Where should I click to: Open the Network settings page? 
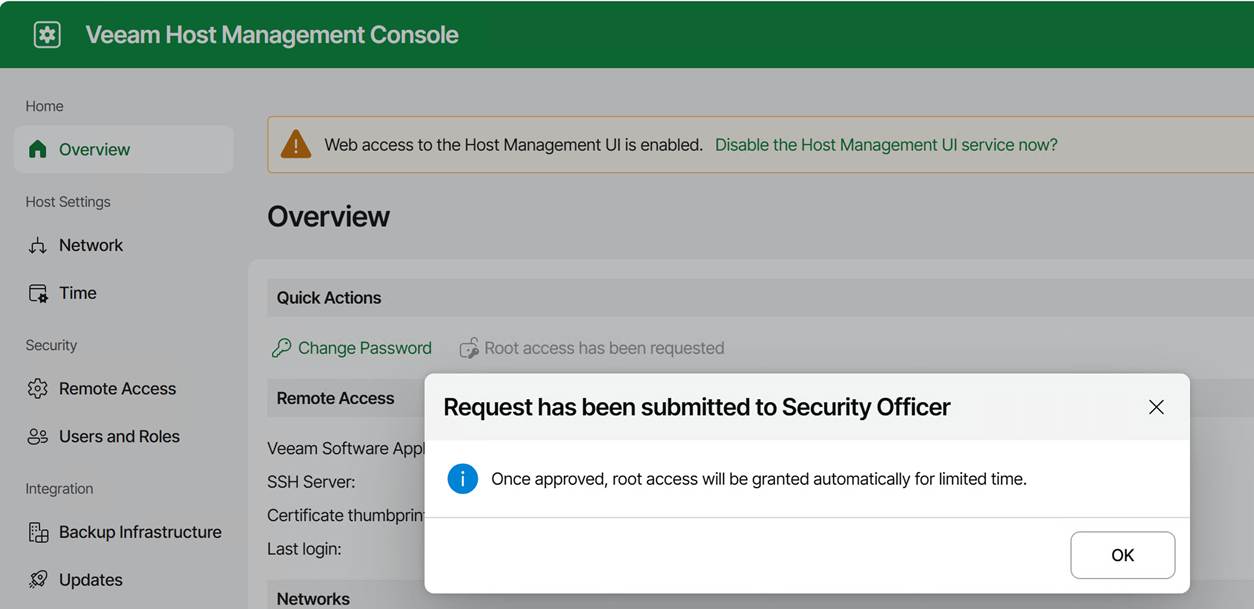pyautogui.click(x=91, y=246)
